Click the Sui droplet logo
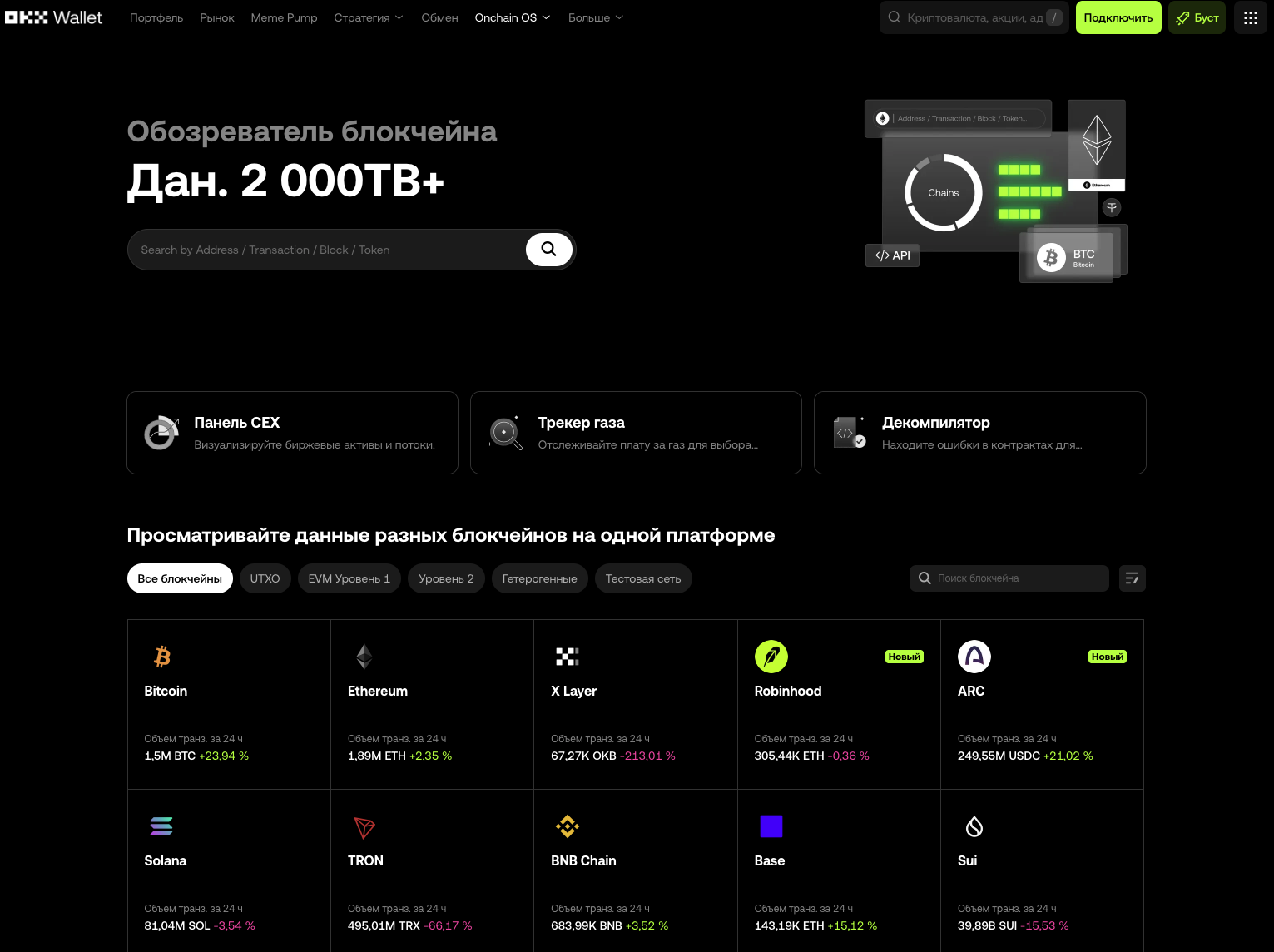The height and width of the screenshot is (952, 1274). tap(974, 826)
